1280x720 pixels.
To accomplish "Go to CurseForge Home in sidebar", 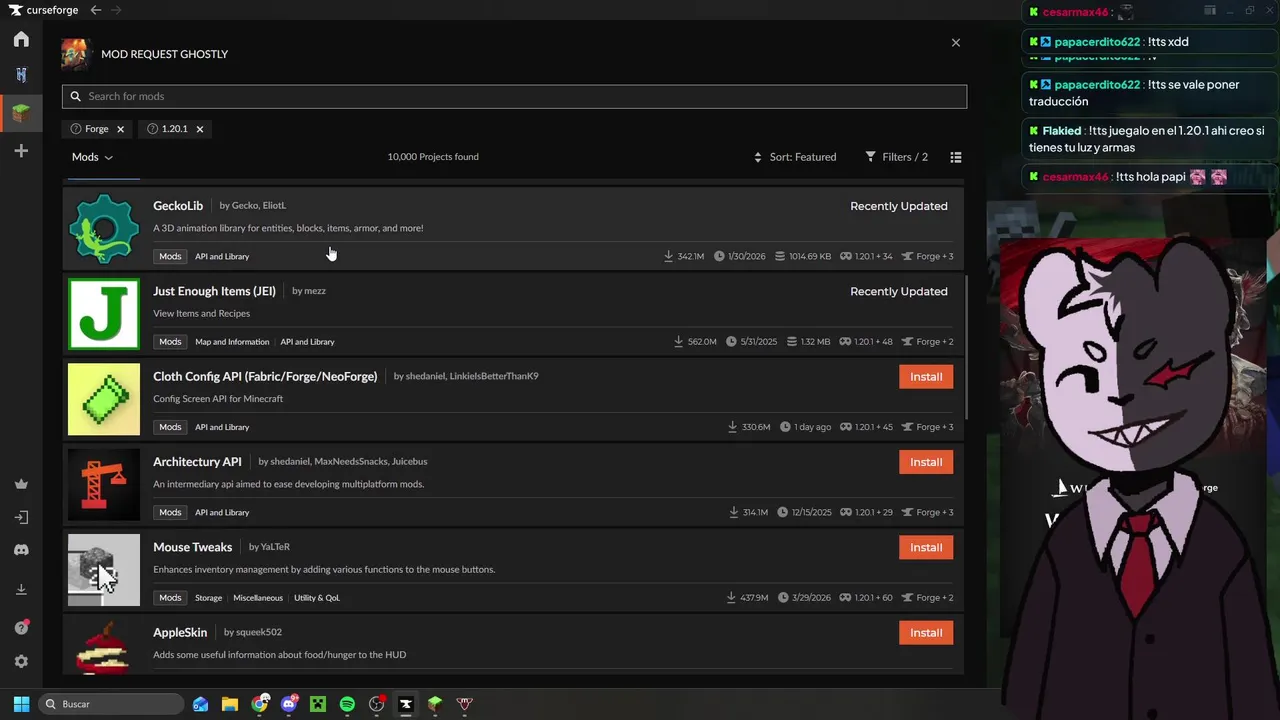I will (x=21, y=39).
